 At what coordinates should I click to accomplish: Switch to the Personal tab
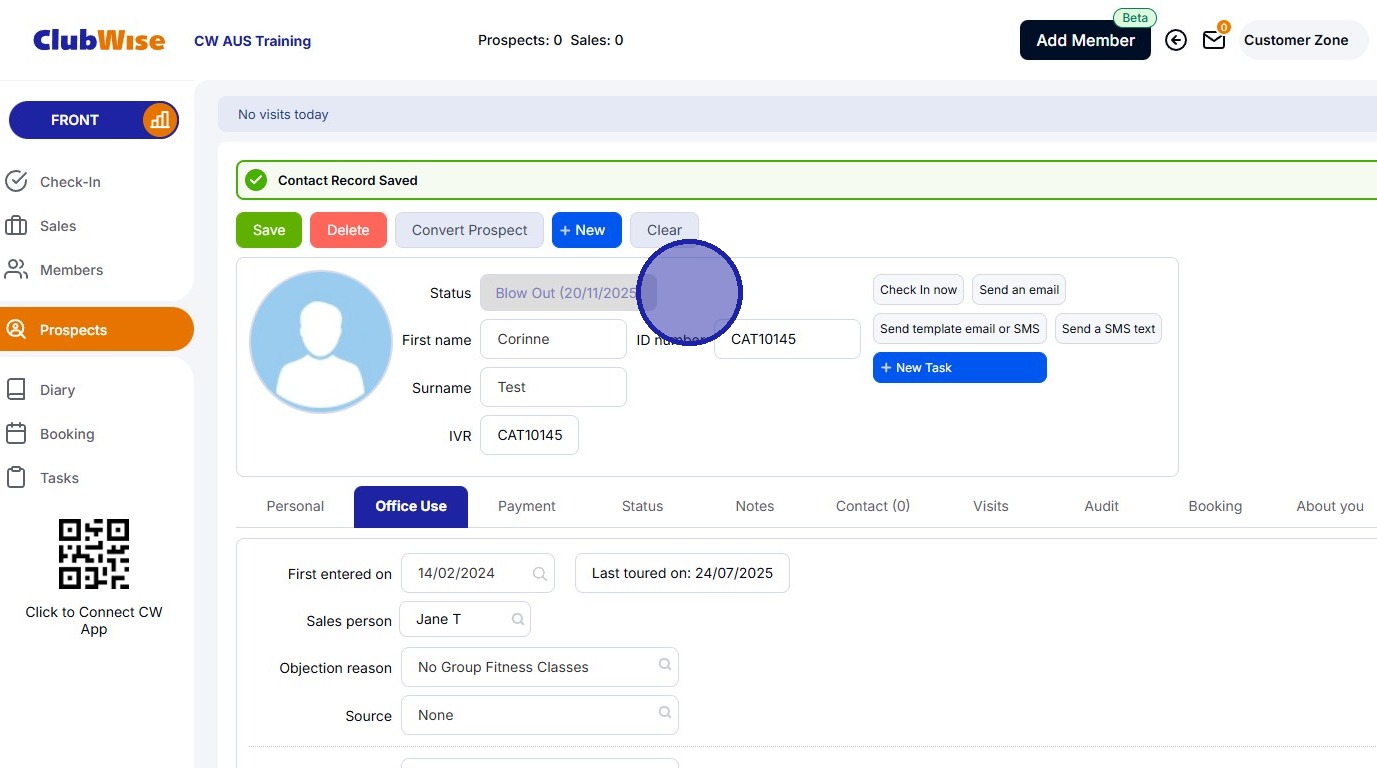[x=295, y=506]
